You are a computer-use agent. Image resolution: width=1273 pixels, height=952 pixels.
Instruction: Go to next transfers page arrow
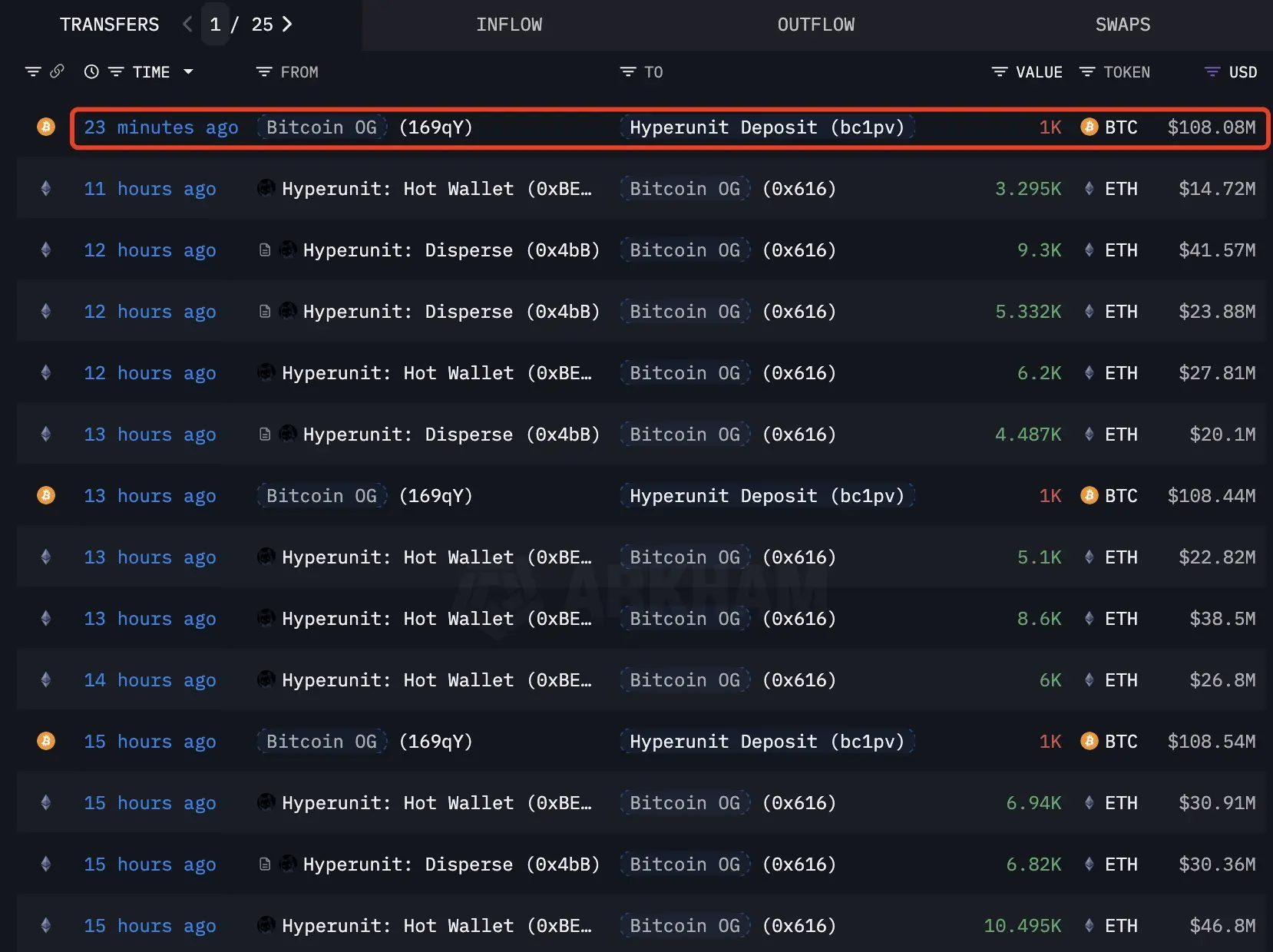click(x=287, y=25)
